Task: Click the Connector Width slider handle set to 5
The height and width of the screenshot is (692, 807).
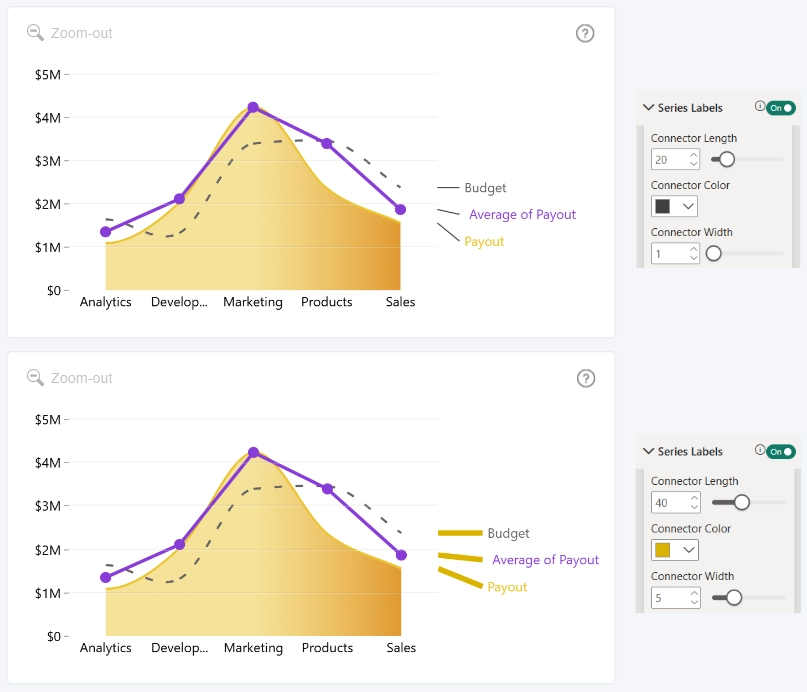Action: click(734, 597)
